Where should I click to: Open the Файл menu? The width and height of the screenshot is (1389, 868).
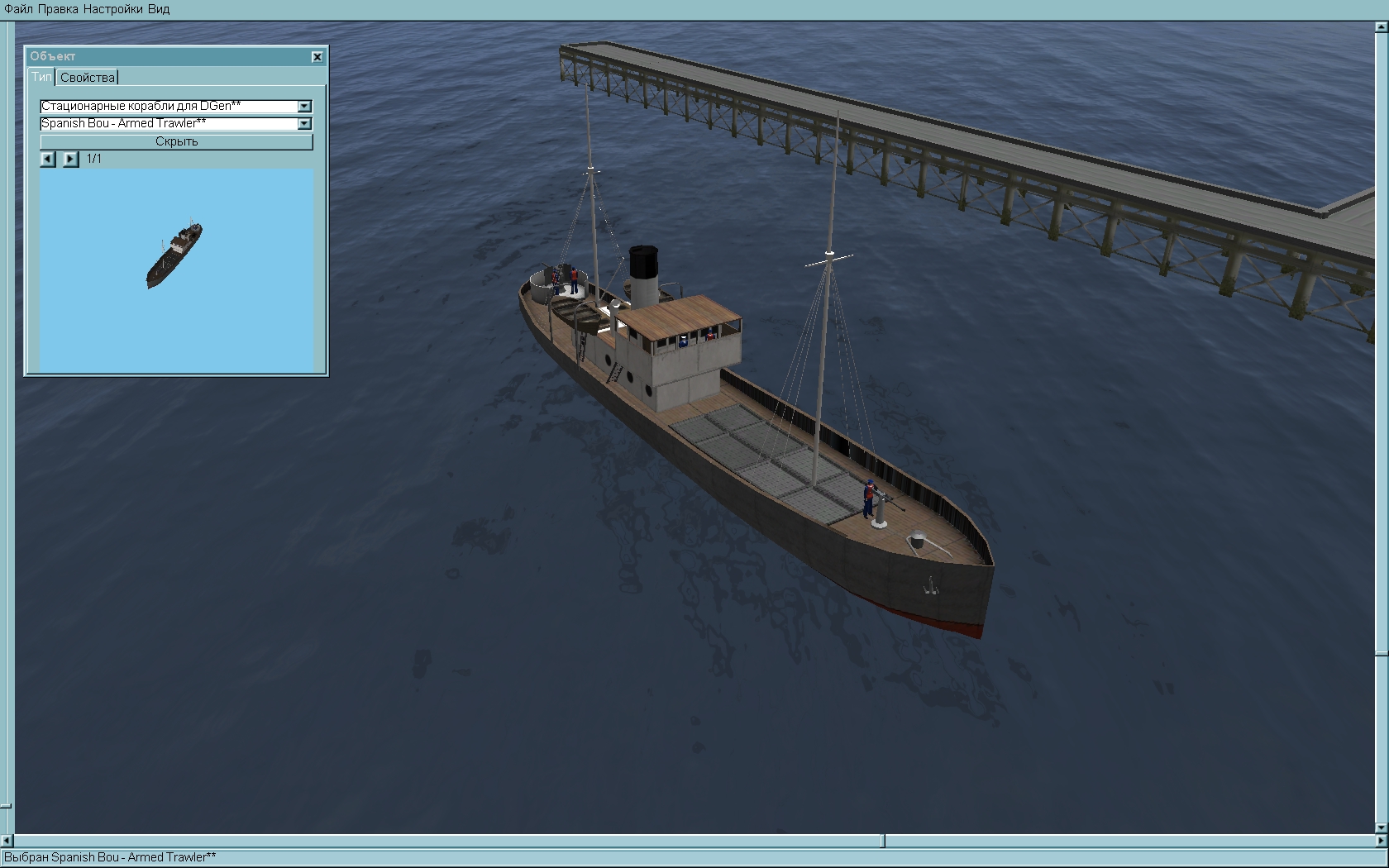click(x=19, y=9)
